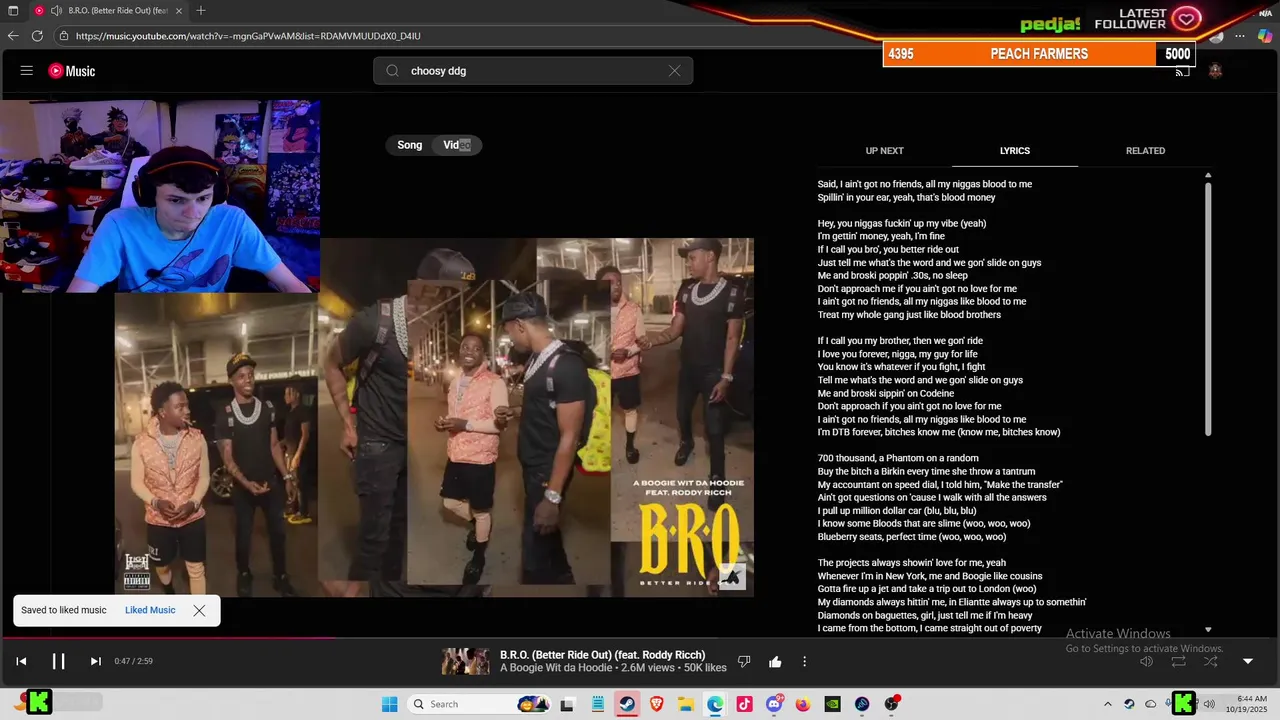Viewport: 1280px width, 720px height.
Task: Close the B.R.O. browser tab
Action: pos(181,10)
